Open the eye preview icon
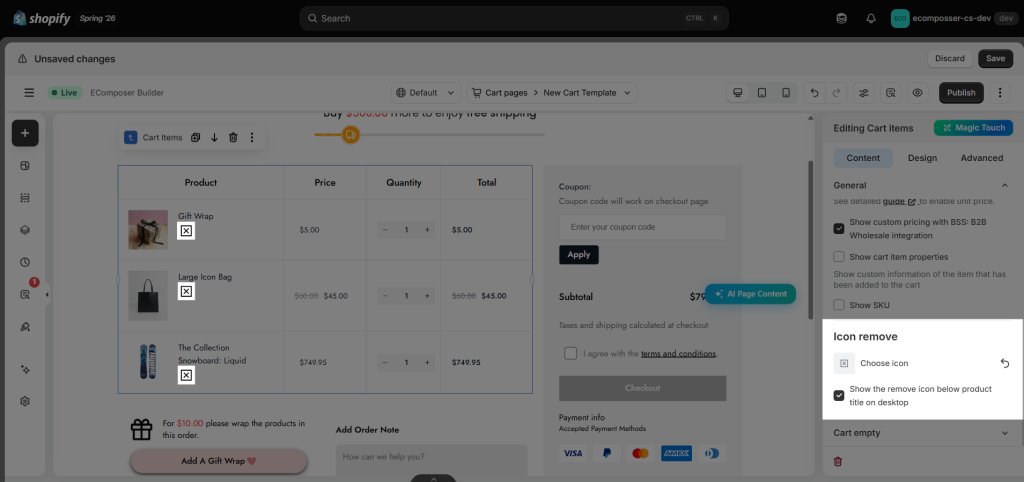 917,93
